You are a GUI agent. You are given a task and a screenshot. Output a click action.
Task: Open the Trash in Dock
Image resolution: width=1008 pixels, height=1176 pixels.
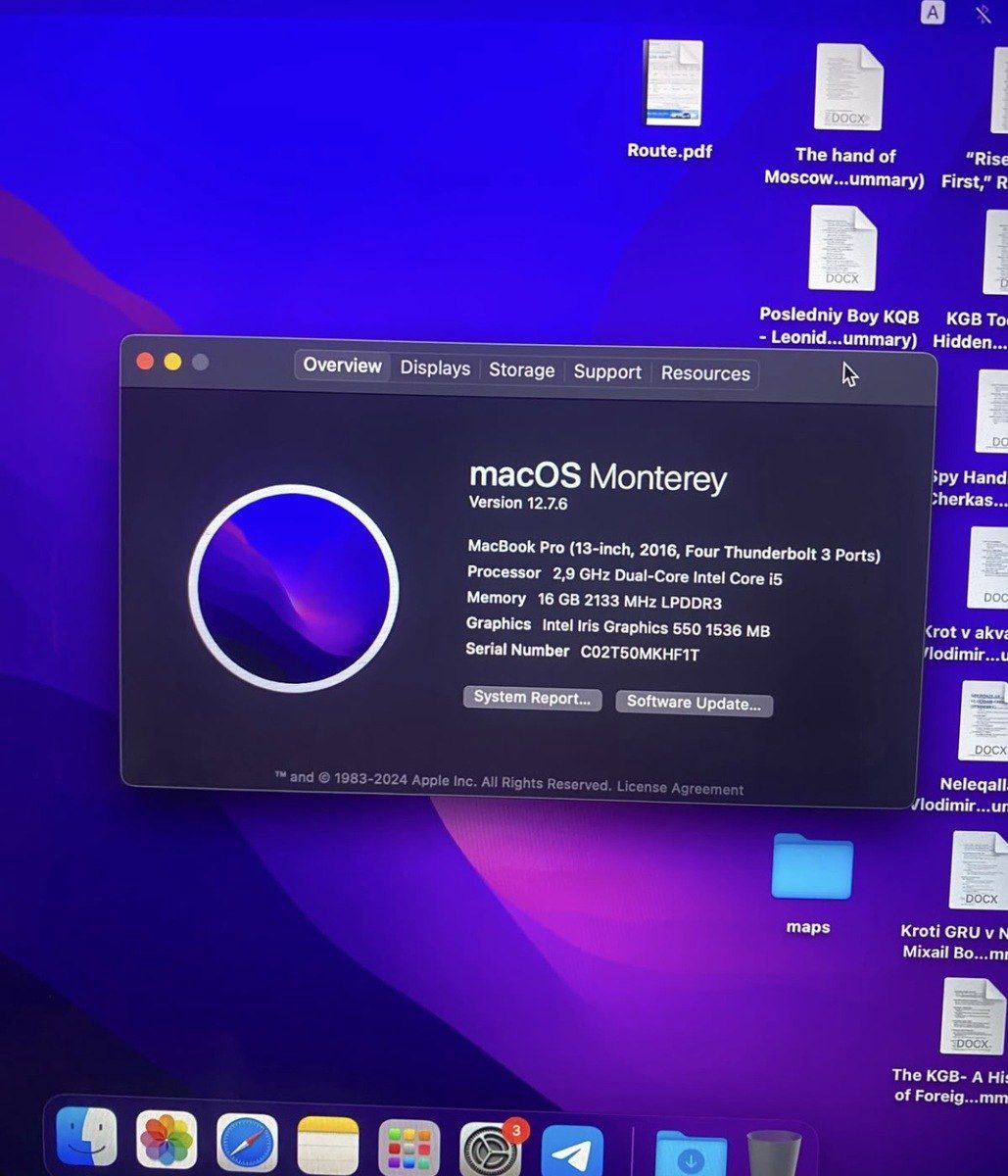773,1153
